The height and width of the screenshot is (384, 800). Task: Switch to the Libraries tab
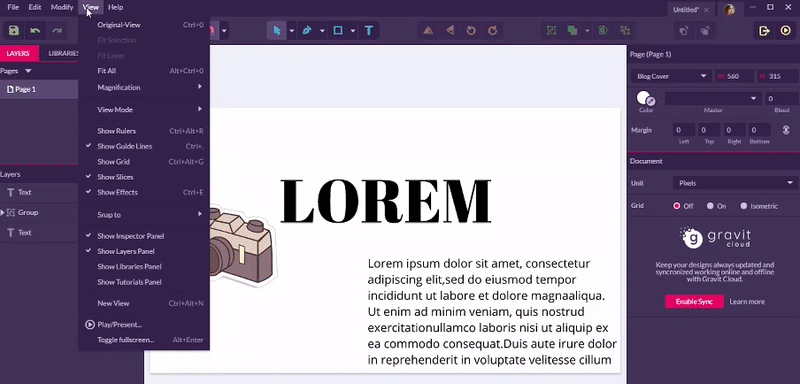63,53
